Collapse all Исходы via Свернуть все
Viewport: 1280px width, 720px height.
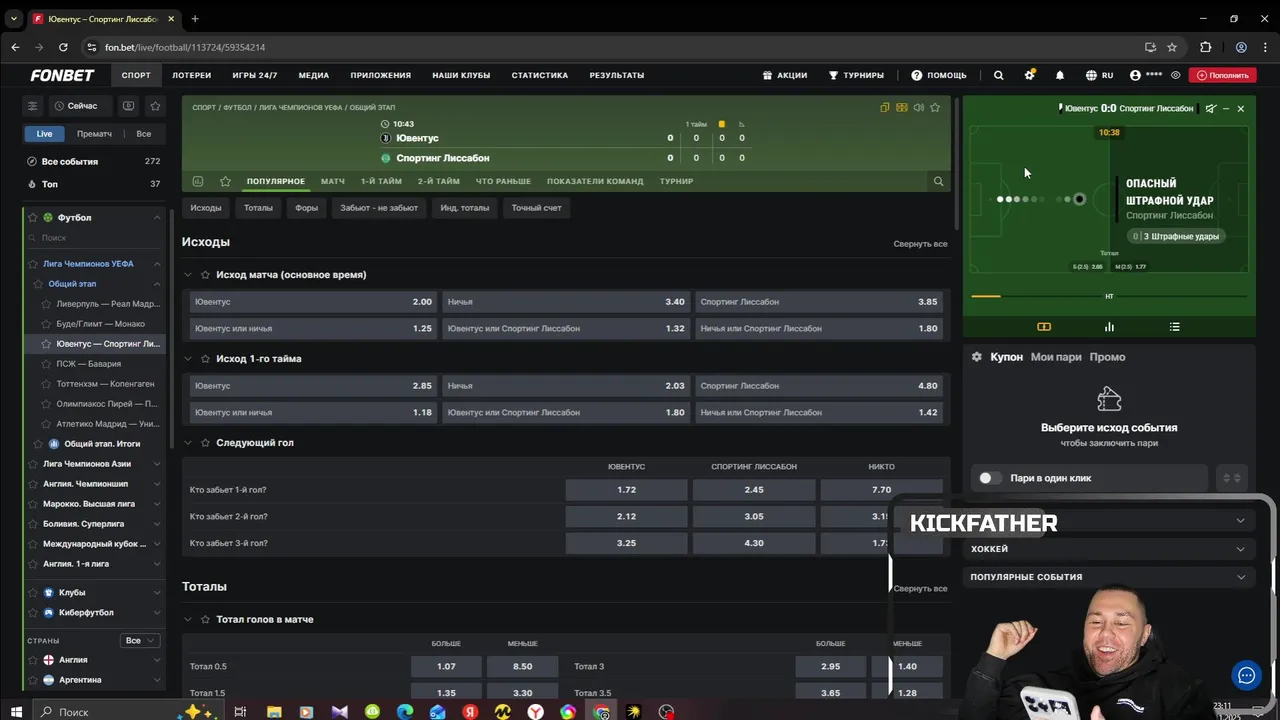tap(920, 244)
